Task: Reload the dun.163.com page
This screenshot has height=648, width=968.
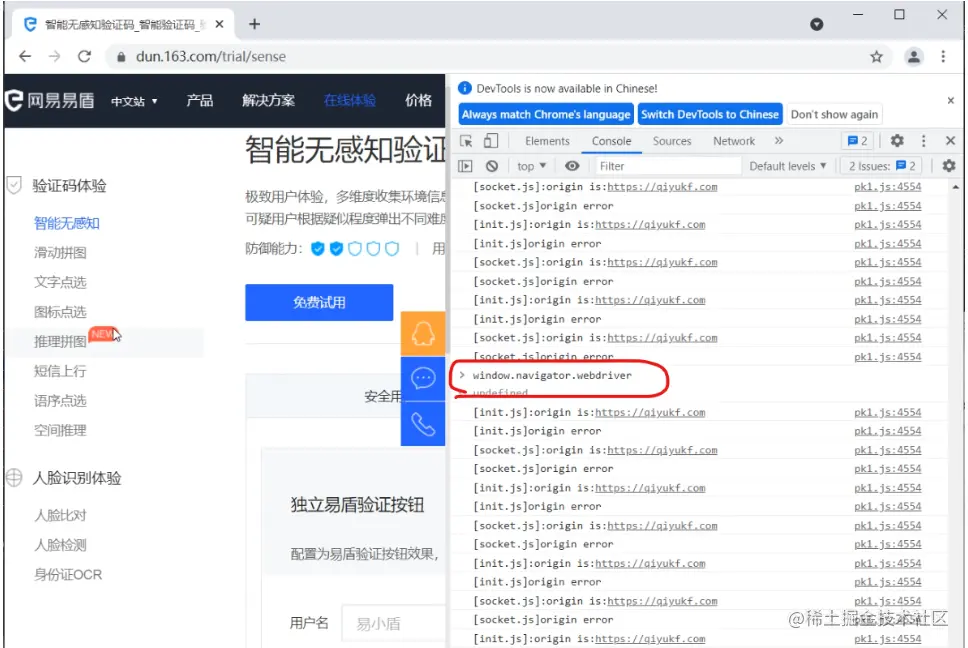Action: (x=85, y=57)
